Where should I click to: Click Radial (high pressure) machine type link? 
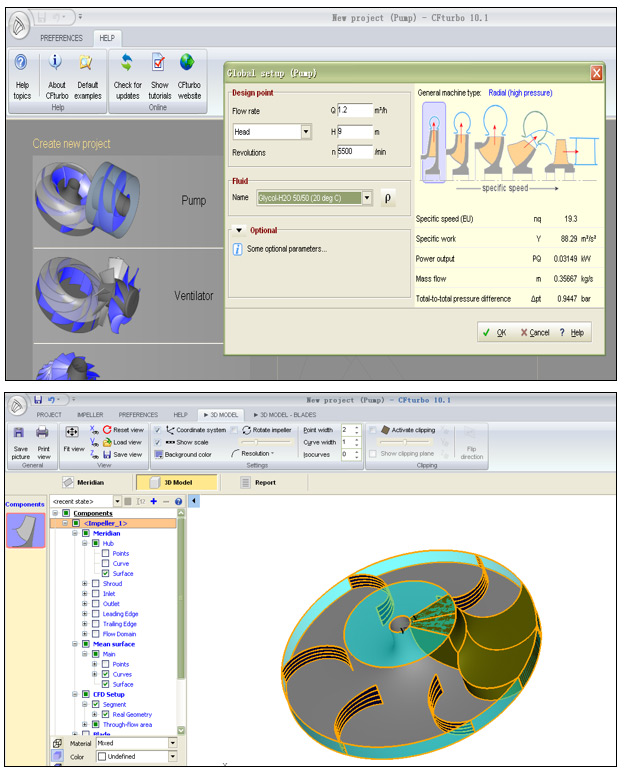coord(520,93)
